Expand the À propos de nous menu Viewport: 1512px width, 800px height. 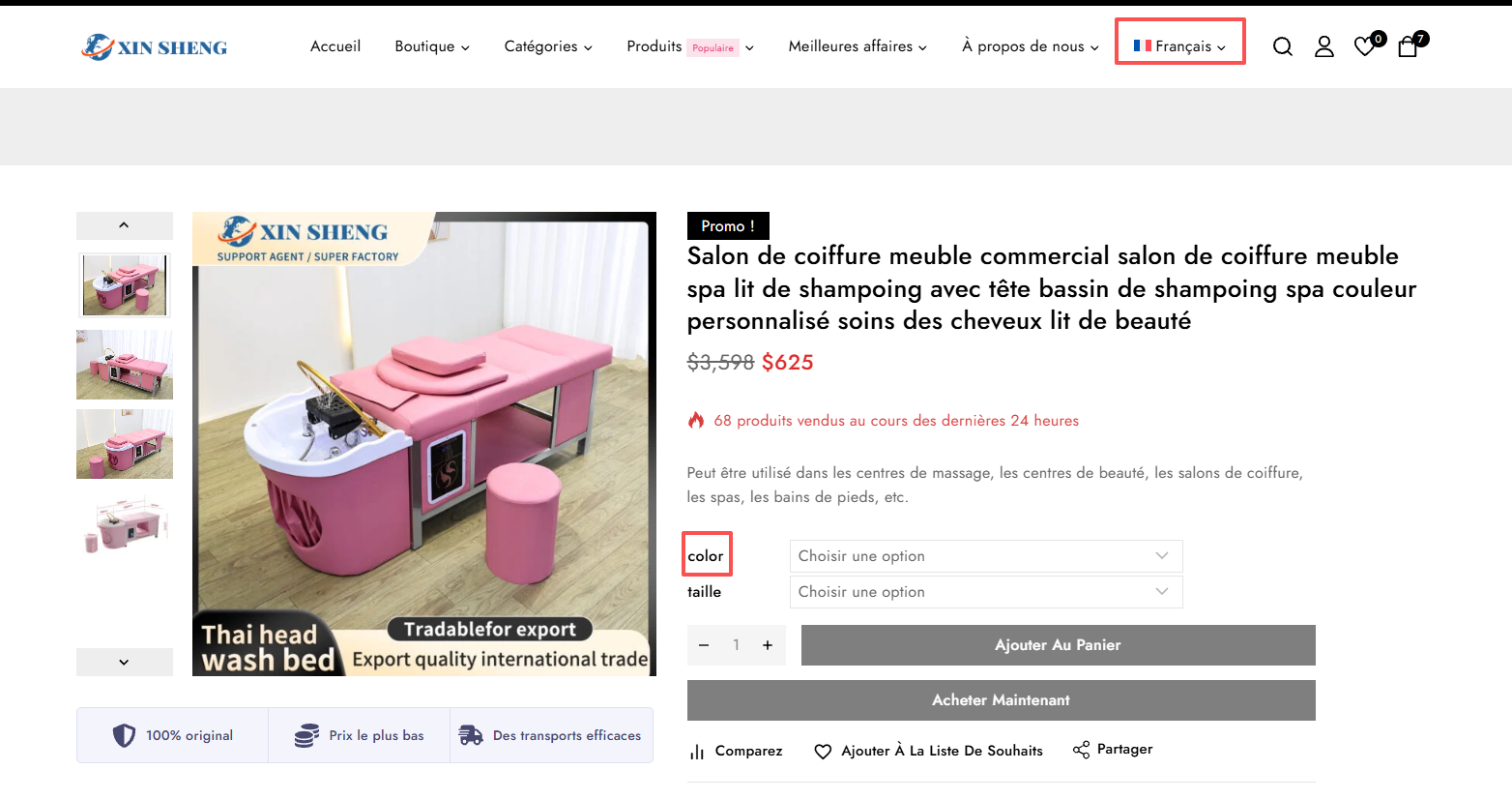click(1031, 46)
